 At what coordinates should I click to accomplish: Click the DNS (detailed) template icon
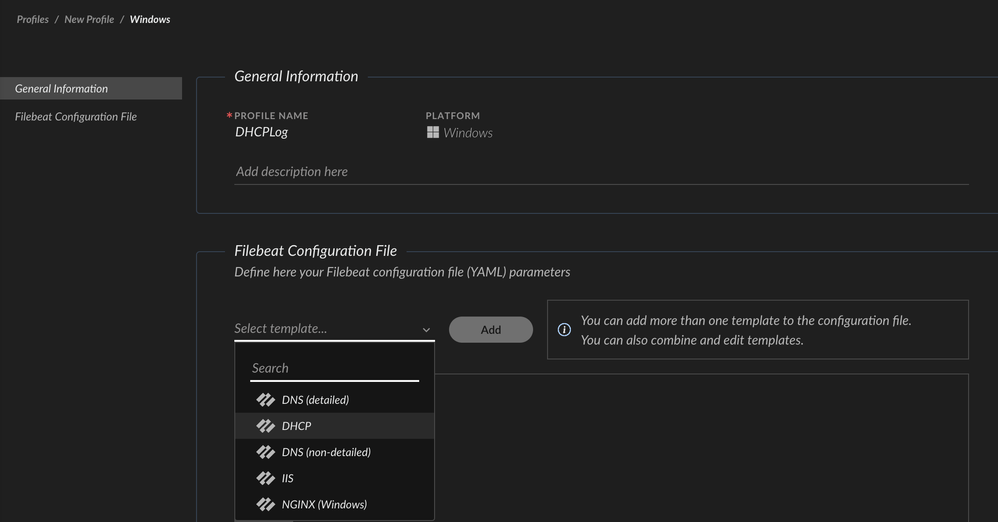coord(265,400)
